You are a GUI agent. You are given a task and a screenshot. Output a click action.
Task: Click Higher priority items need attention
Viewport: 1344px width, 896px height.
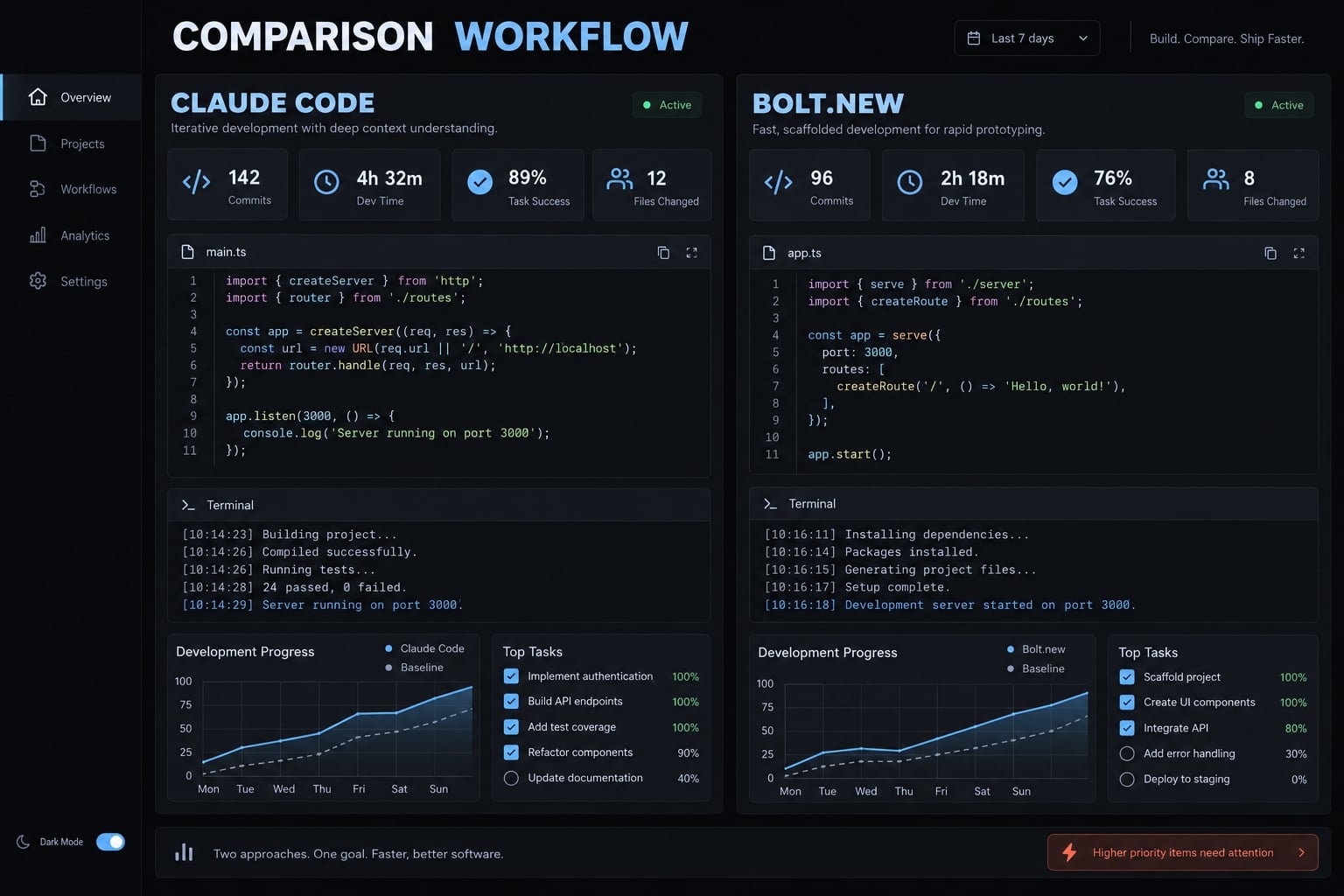tap(1183, 852)
